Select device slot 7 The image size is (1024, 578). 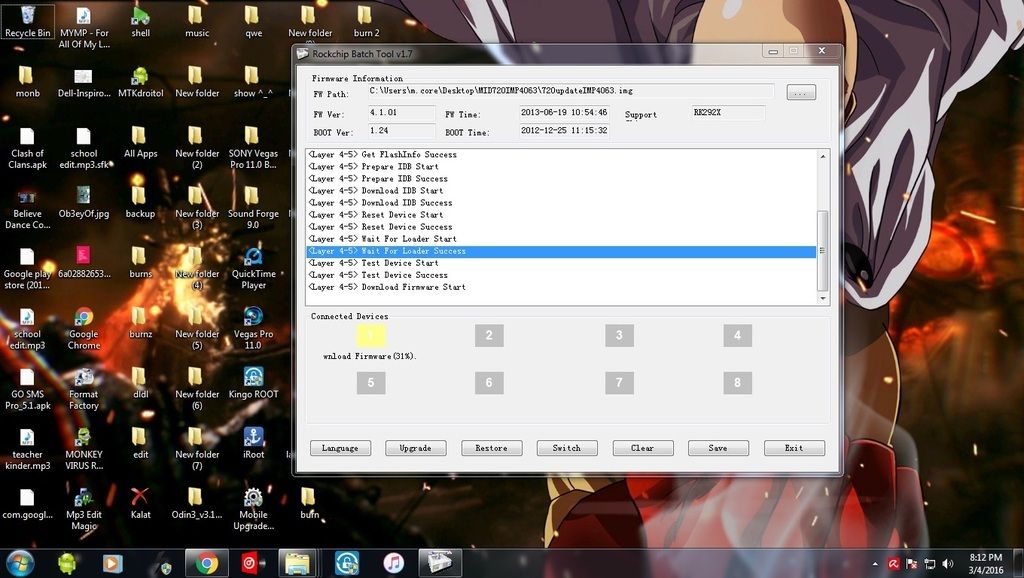click(x=619, y=383)
